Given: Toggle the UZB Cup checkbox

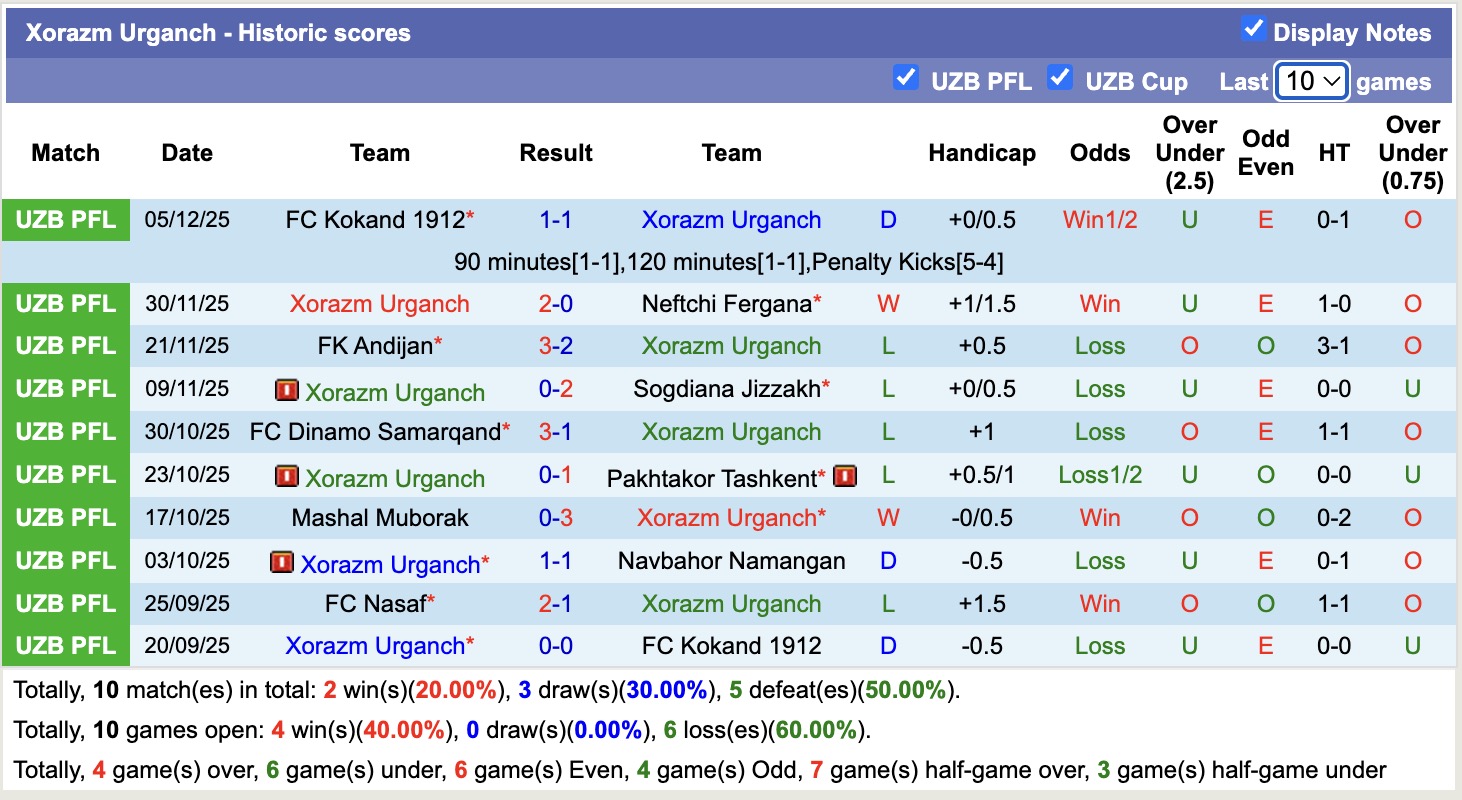Looking at the screenshot, I should 1060,78.
